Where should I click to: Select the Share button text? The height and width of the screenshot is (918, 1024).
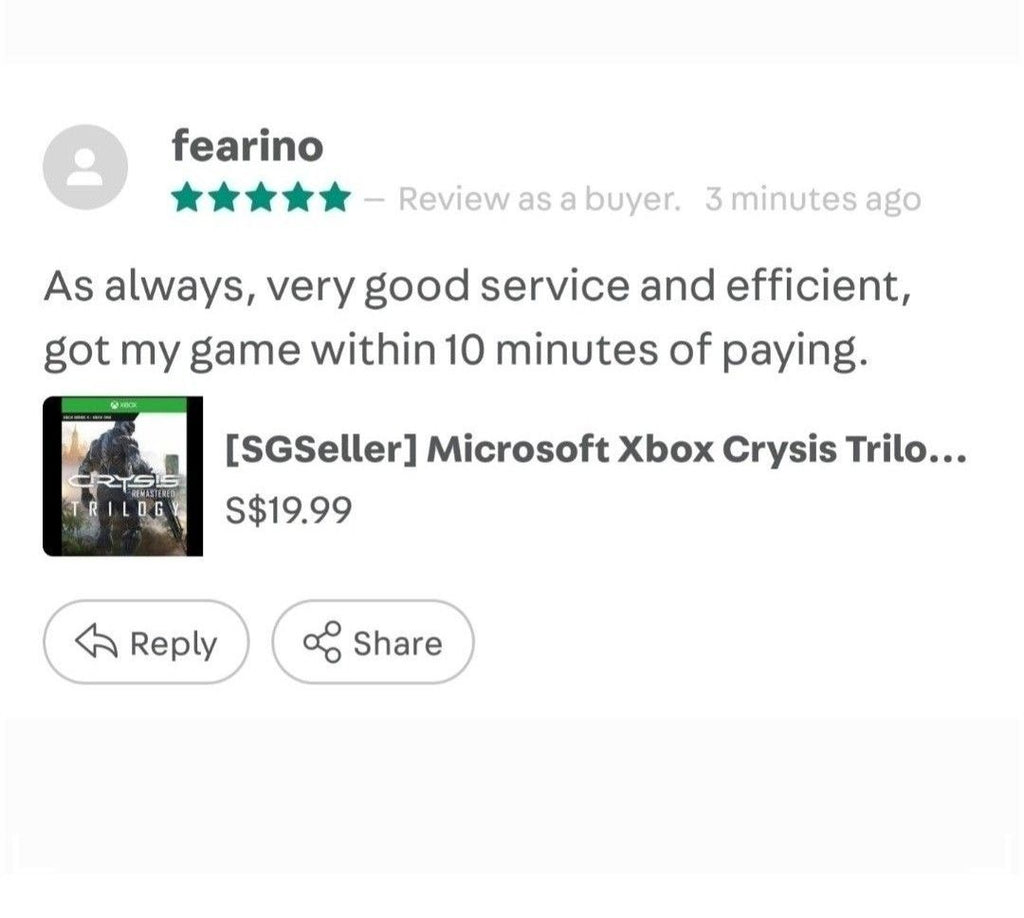pyautogui.click(x=398, y=643)
